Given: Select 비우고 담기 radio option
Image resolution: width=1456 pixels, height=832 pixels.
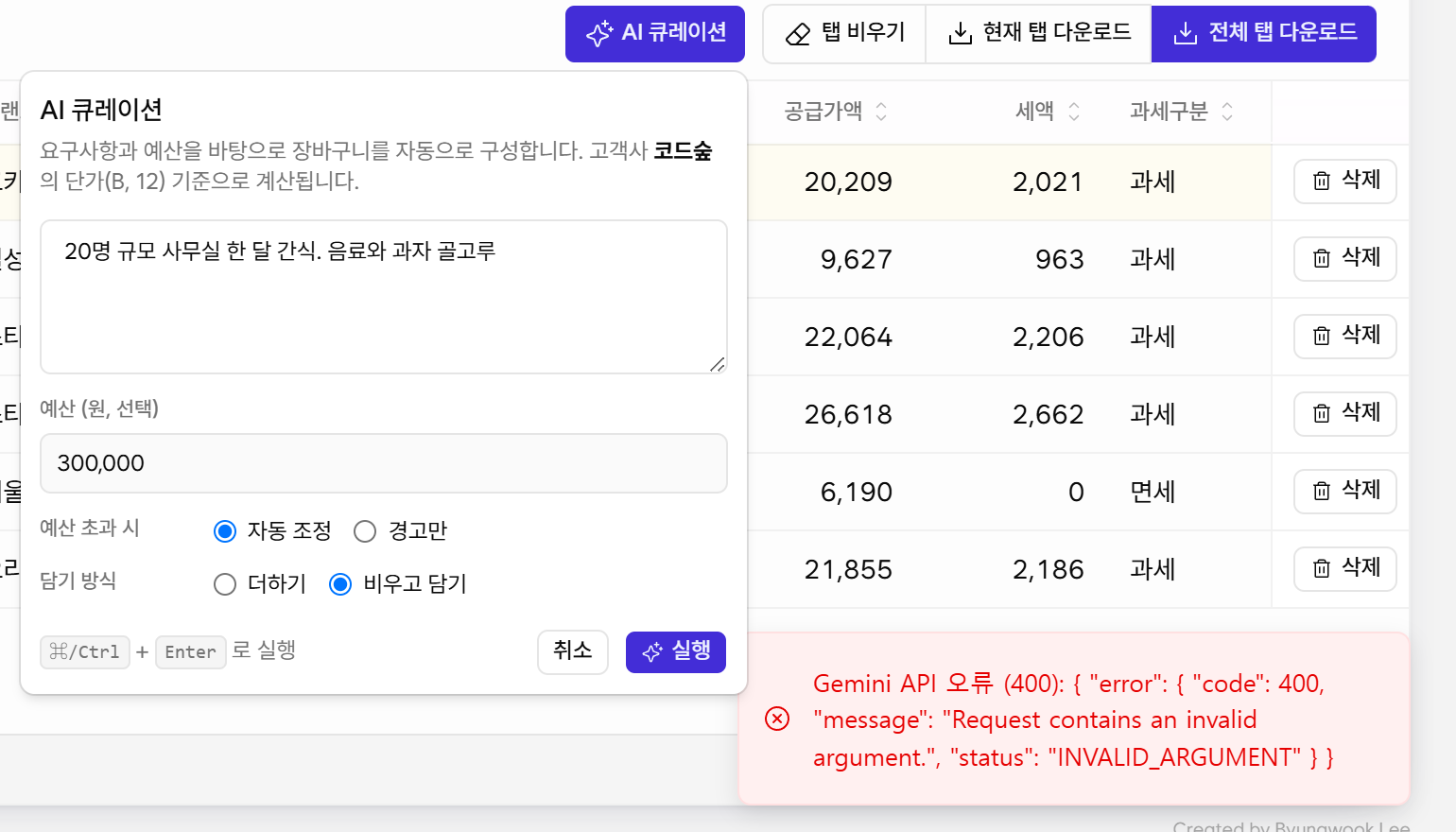Looking at the screenshot, I should click(340, 584).
